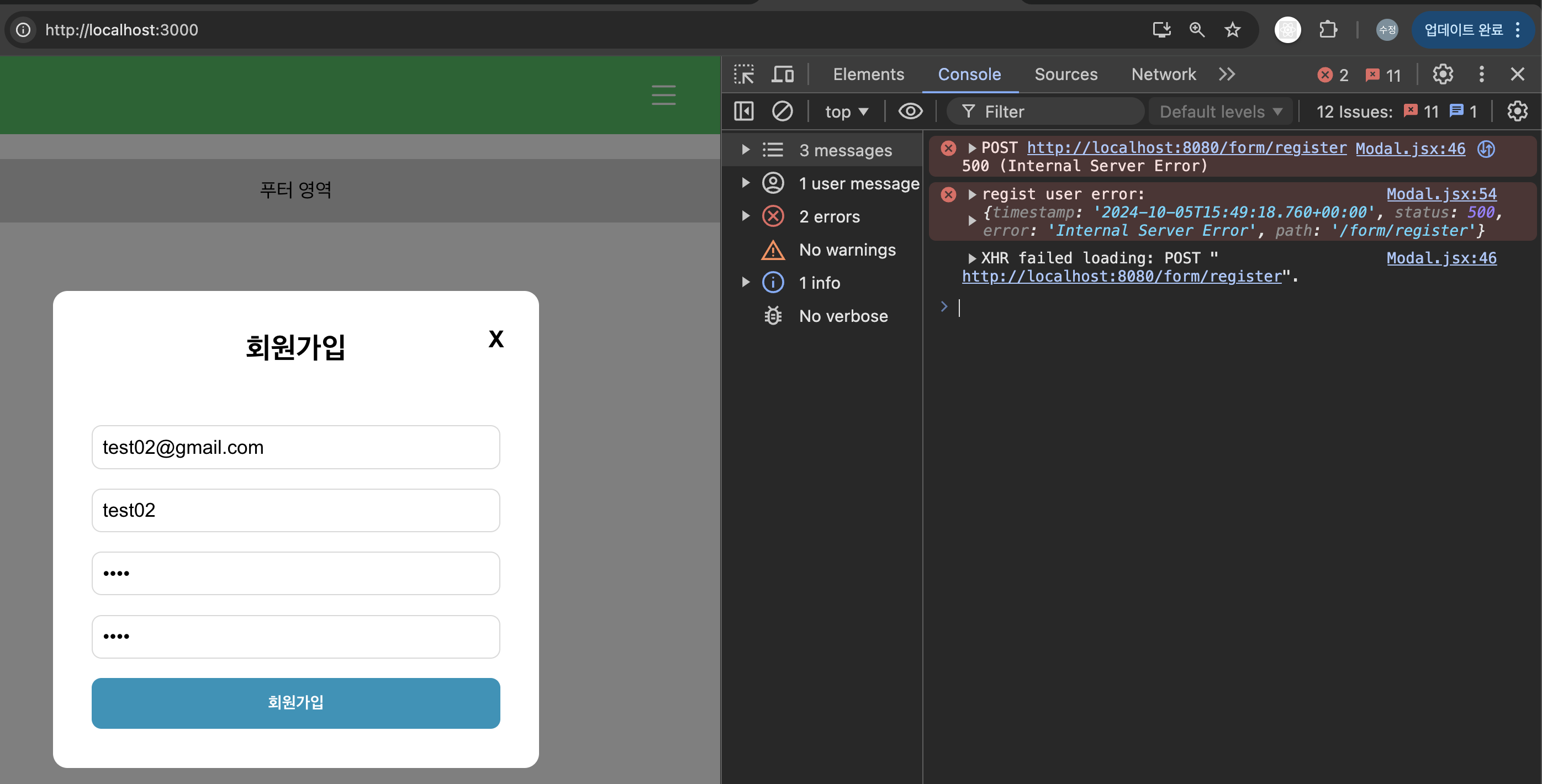Clear the console with the ban icon
This screenshot has width=1542, height=784.
tap(782, 112)
